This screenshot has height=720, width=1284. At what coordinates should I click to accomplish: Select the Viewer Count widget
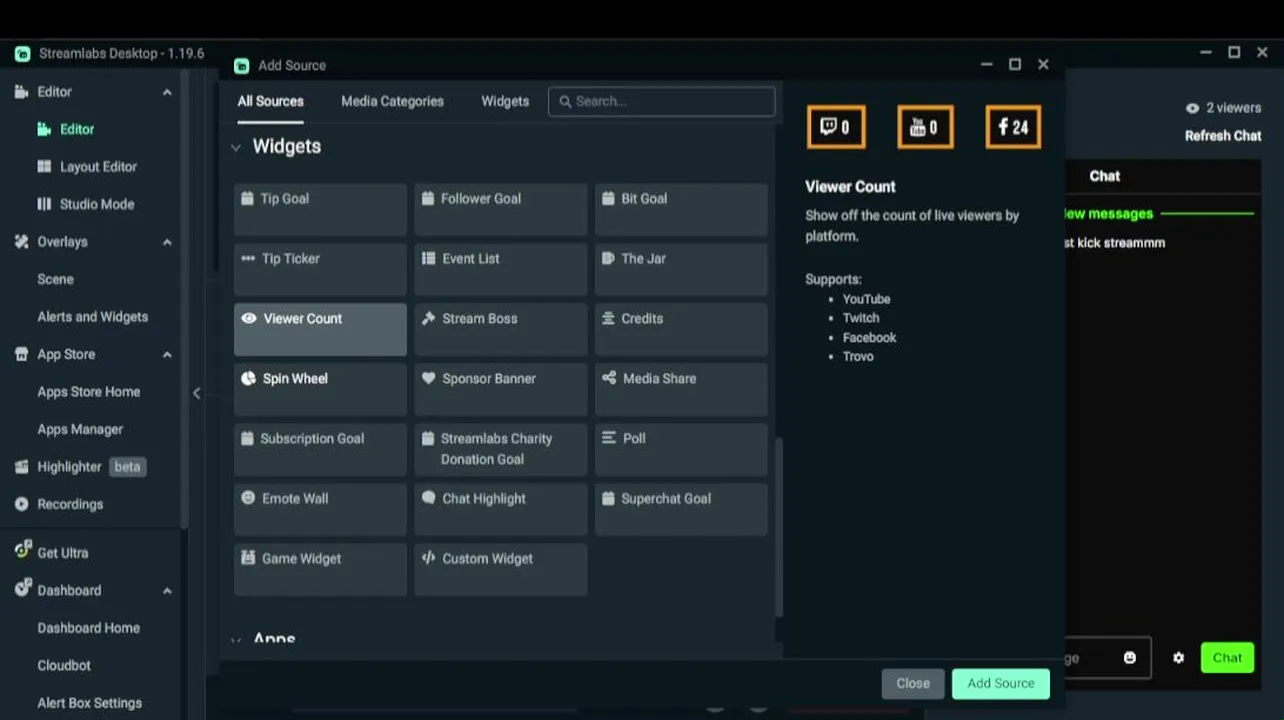click(x=320, y=329)
